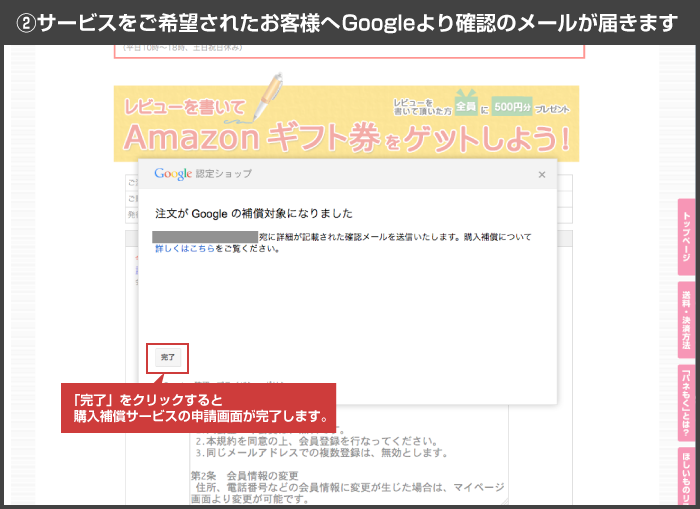700x509 pixels.
Task: Click the 第2条 会員情報の変更 text
Action: tap(245, 476)
